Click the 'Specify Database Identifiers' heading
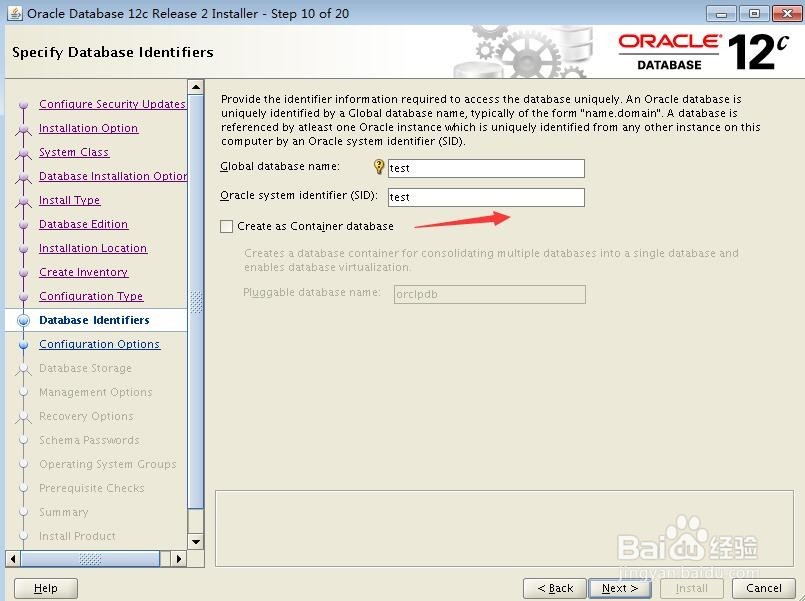 (x=113, y=52)
